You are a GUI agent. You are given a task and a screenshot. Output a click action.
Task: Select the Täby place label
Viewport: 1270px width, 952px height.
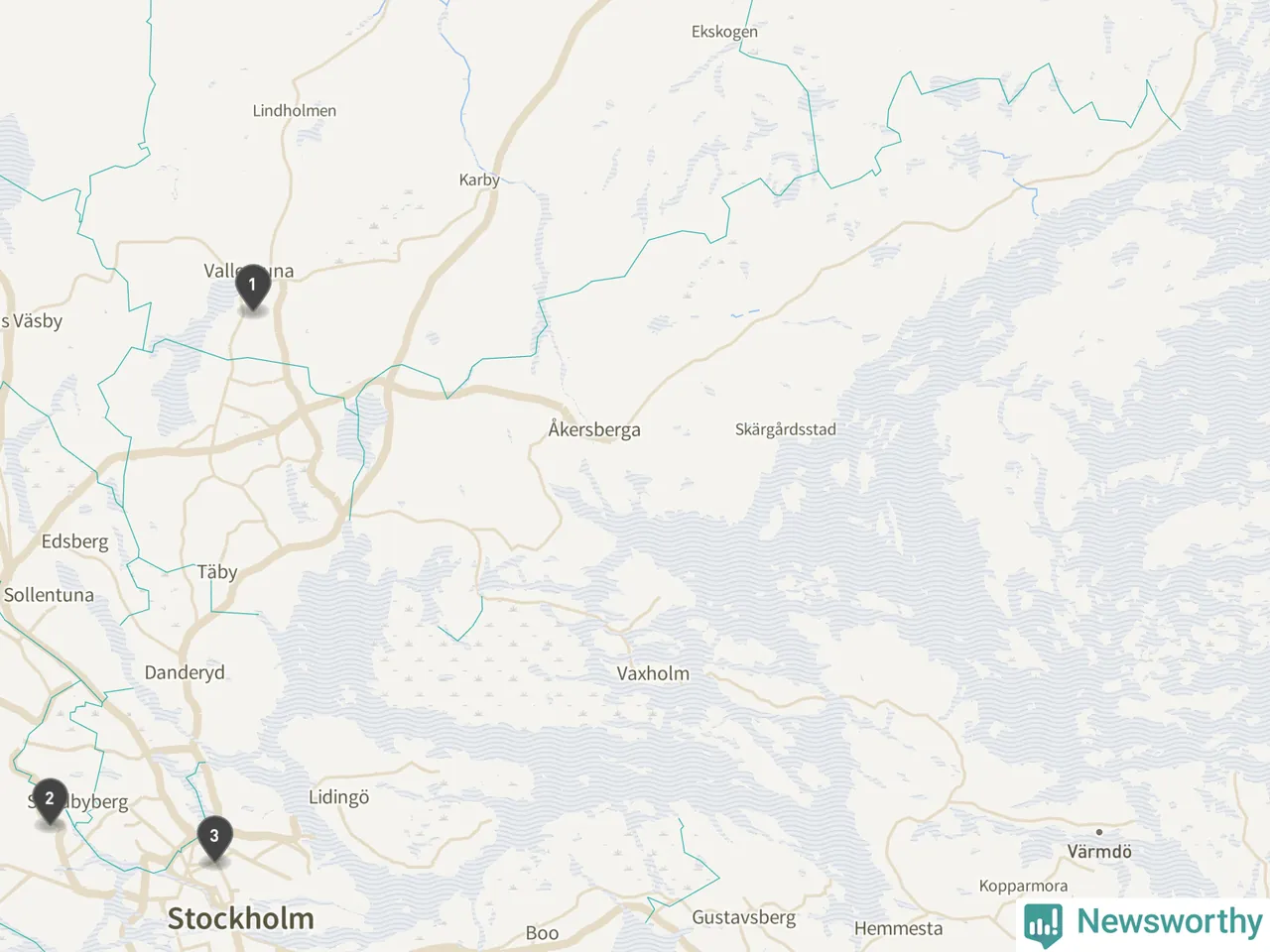(x=217, y=571)
